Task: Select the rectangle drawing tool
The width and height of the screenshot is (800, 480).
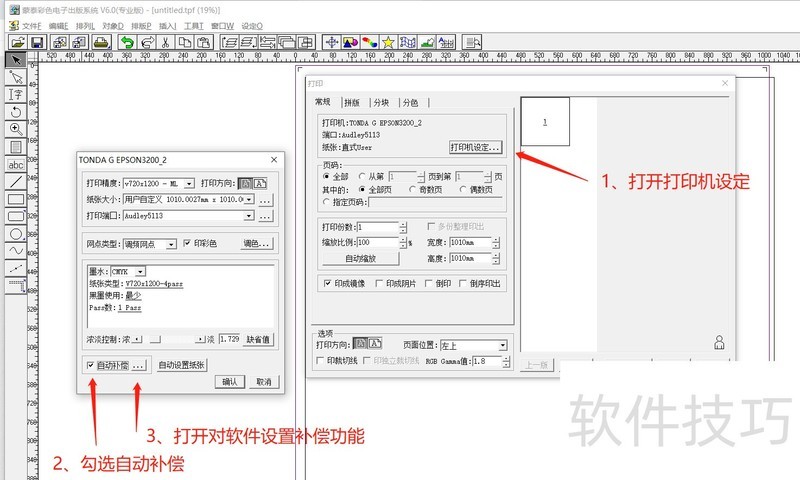Action: pyautogui.click(x=16, y=199)
